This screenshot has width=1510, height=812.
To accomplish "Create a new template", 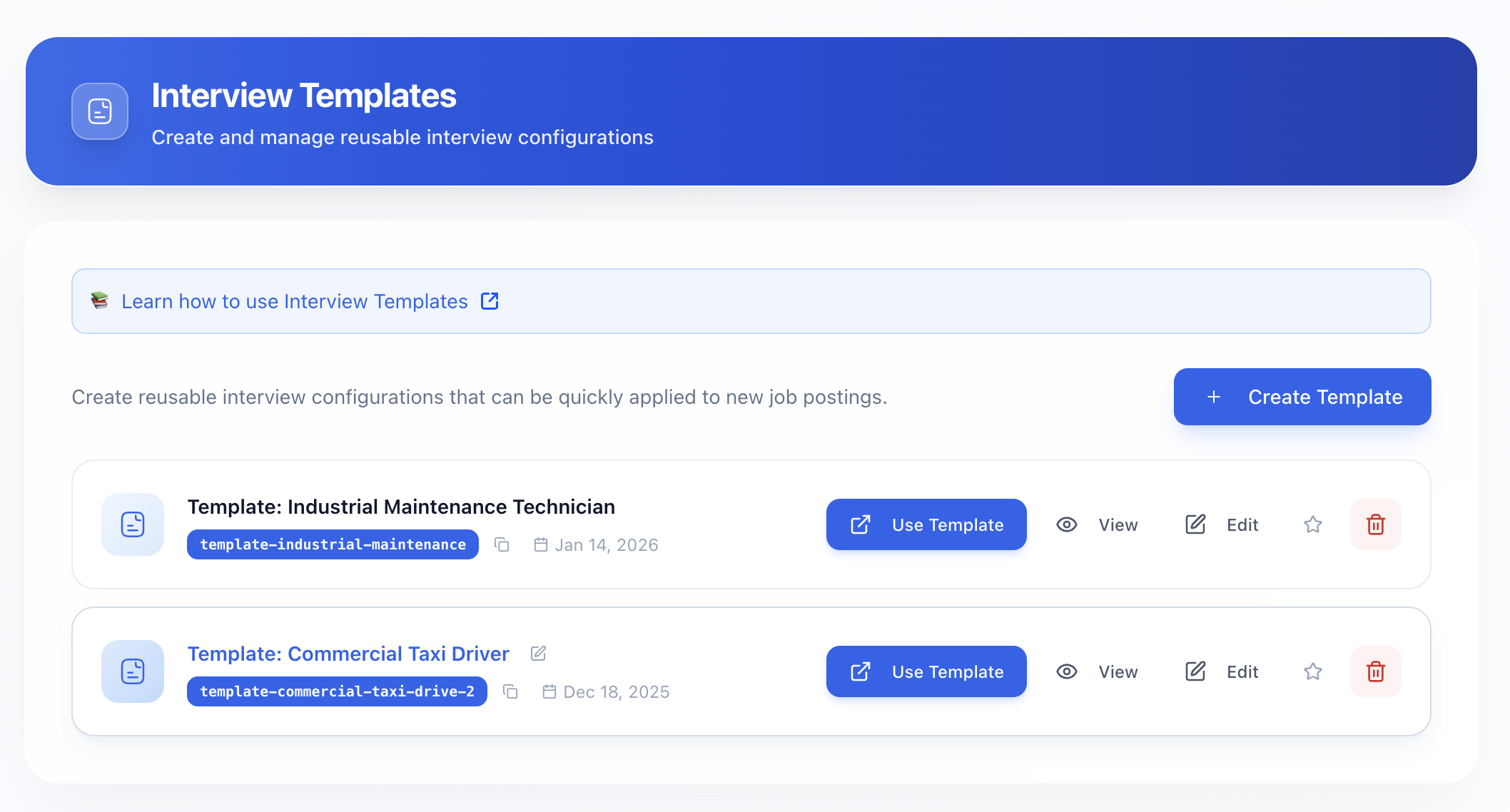I will point(1302,397).
